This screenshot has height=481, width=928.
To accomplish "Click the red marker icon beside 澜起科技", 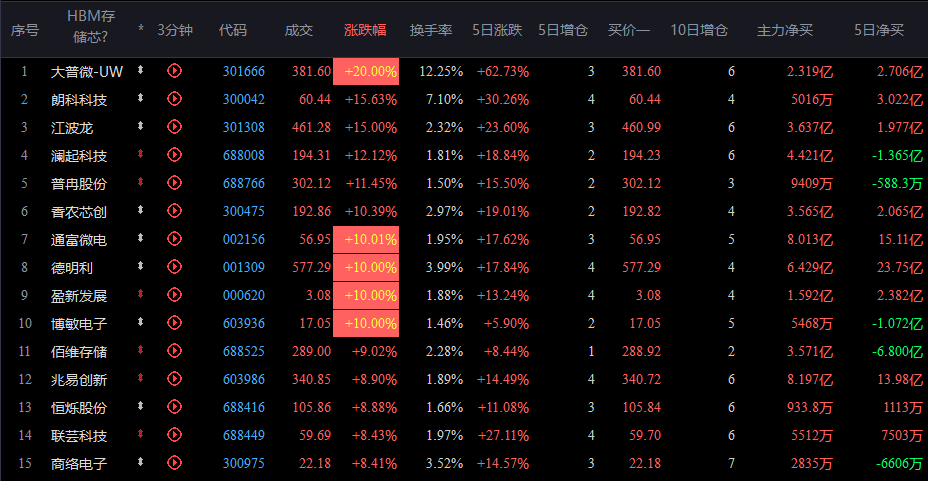I will (140, 154).
